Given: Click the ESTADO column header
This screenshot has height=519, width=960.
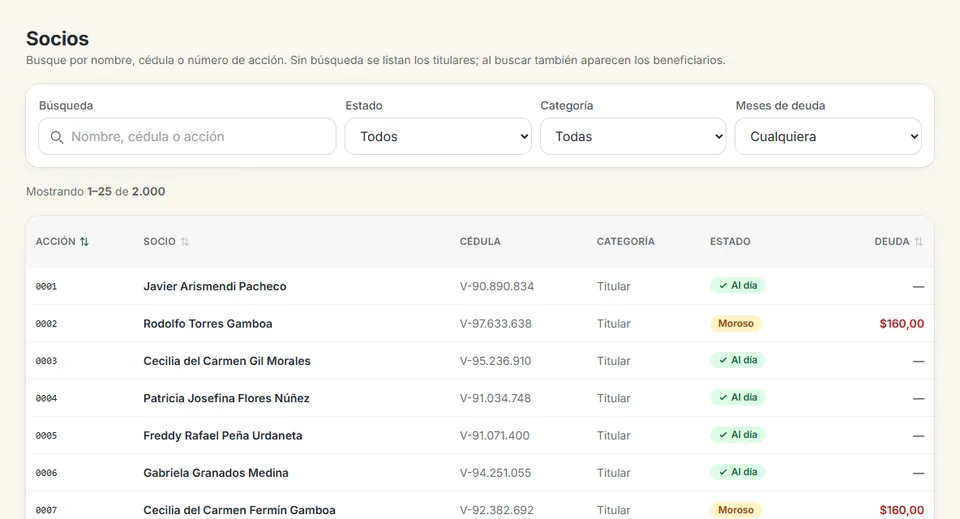Looking at the screenshot, I should pyautogui.click(x=730, y=242).
